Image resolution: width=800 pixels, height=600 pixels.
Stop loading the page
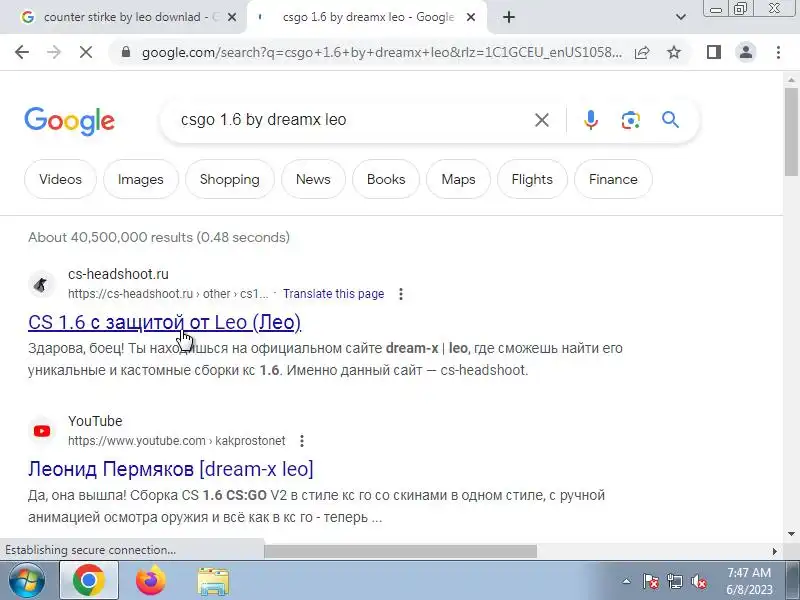(x=86, y=52)
